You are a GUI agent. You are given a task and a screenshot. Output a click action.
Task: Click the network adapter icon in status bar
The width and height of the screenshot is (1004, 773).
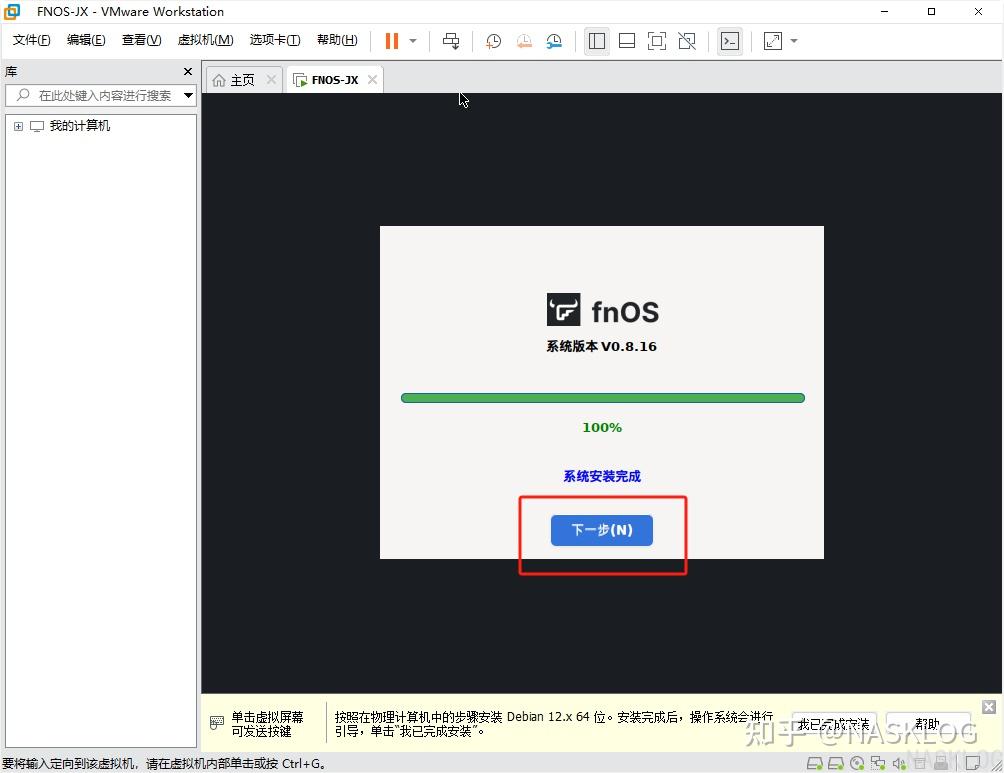[x=878, y=762]
